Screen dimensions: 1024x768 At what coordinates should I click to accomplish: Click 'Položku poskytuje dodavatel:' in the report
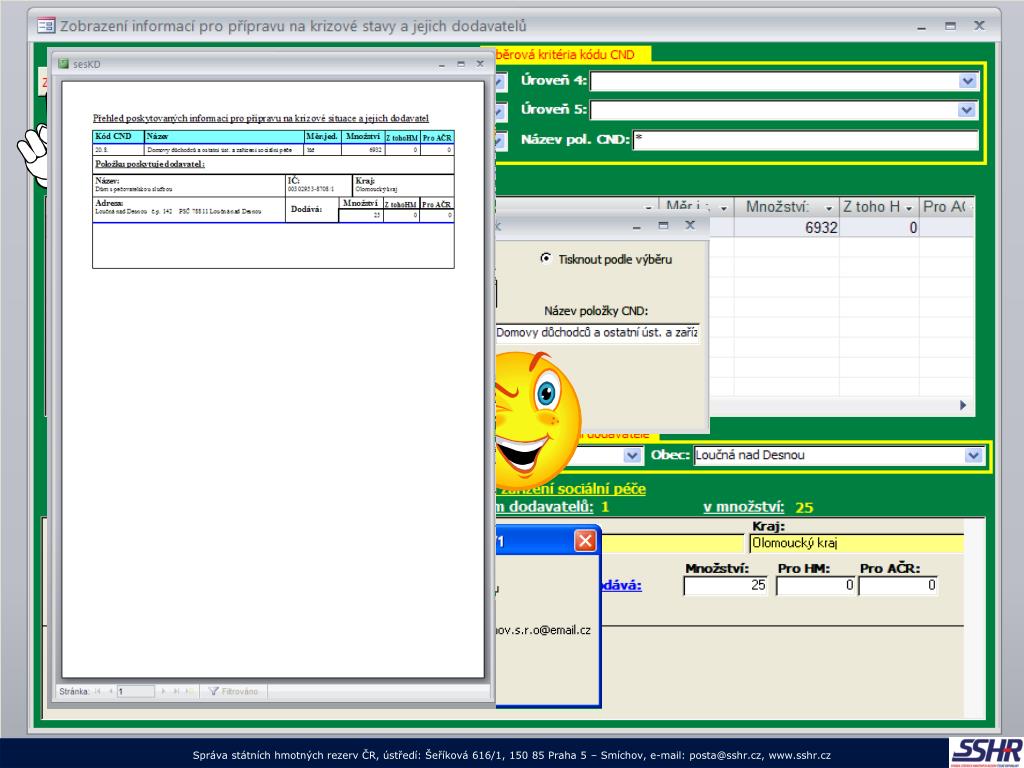coord(150,164)
